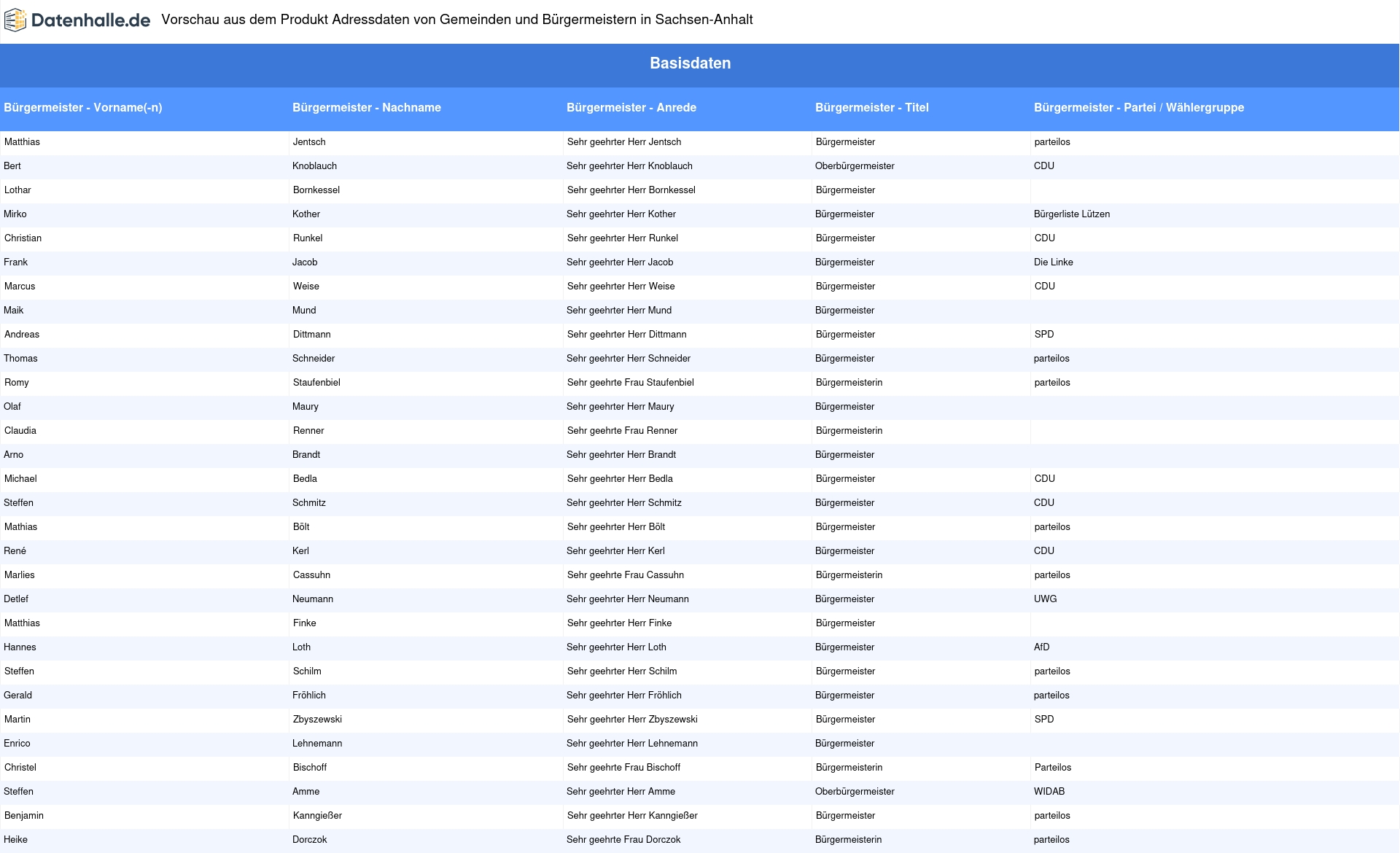This screenshot has width=1400, height=853.
Task: Select salutation Sehr geehrte Frau Staufenbiel
Action: (x=631, y=382)
